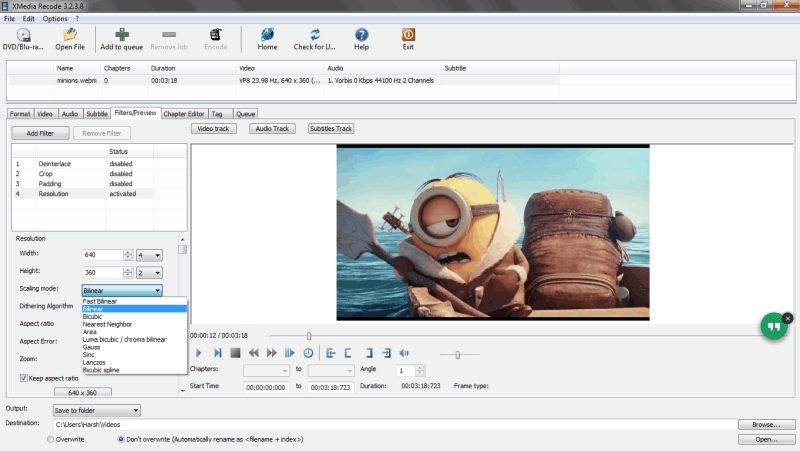The image size is (800, 451).
Task: Stop the preview playback
Action: [x=235, y=353]
